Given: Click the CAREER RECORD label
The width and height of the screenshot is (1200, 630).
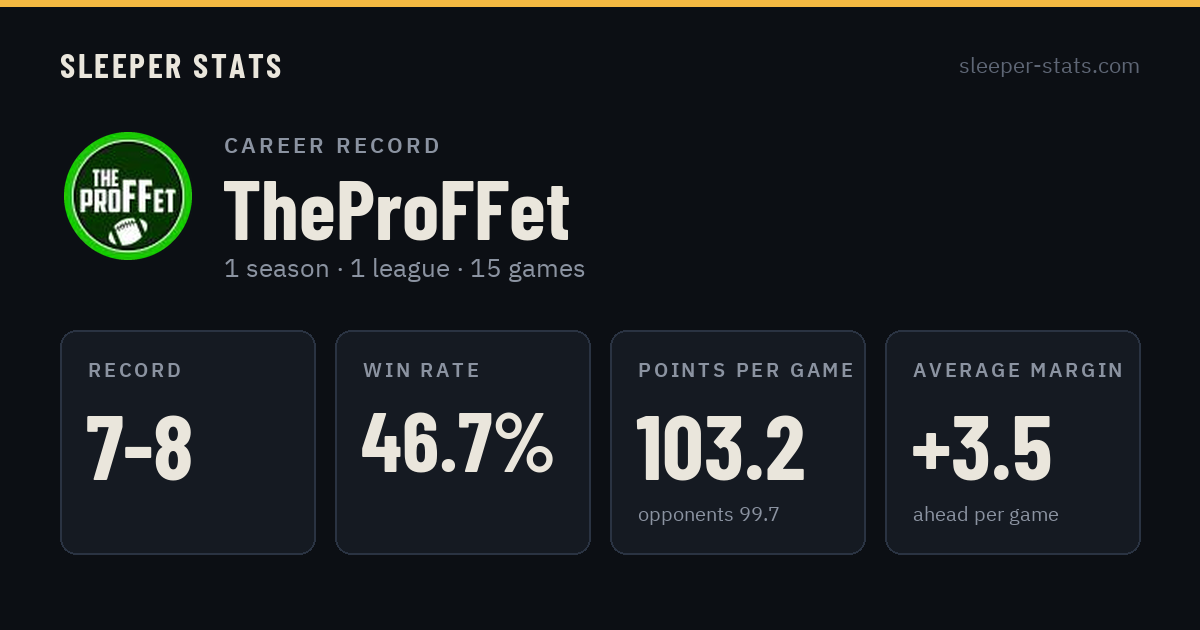Looking at the screenshot, I should [x=332, y=146].
